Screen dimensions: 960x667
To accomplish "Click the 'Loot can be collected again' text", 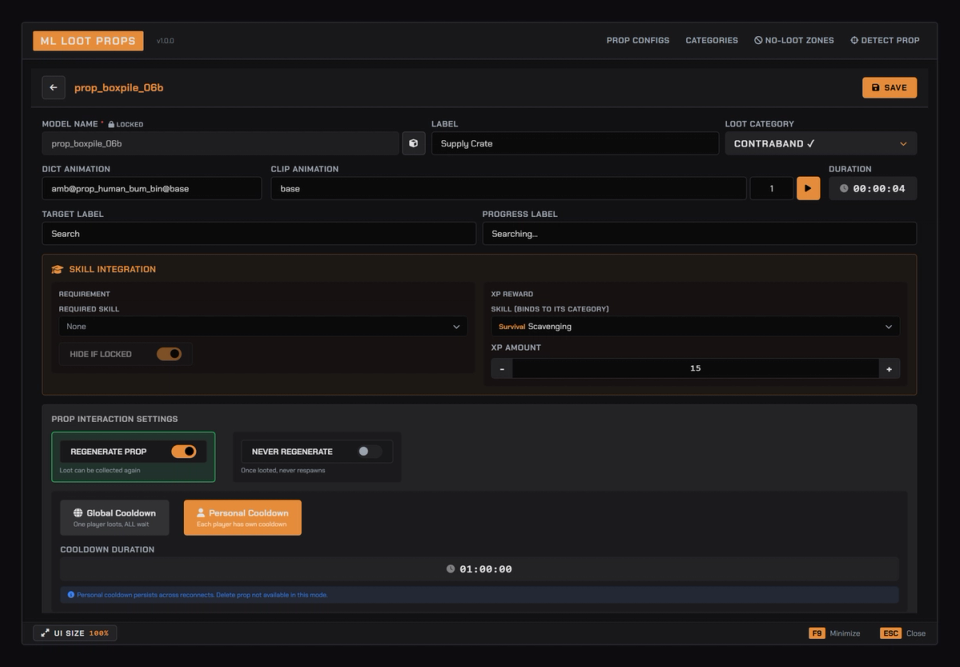I will tap(100, 470).
